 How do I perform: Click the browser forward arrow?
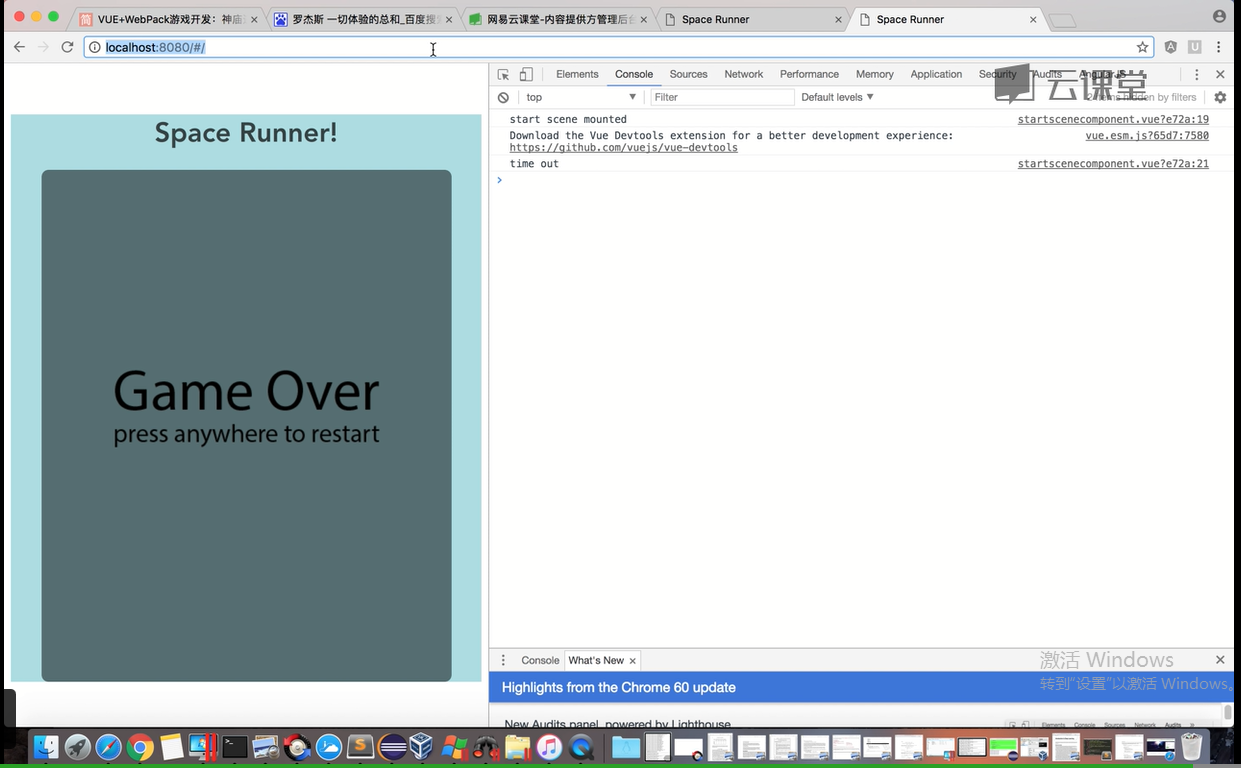click(43, 47)
